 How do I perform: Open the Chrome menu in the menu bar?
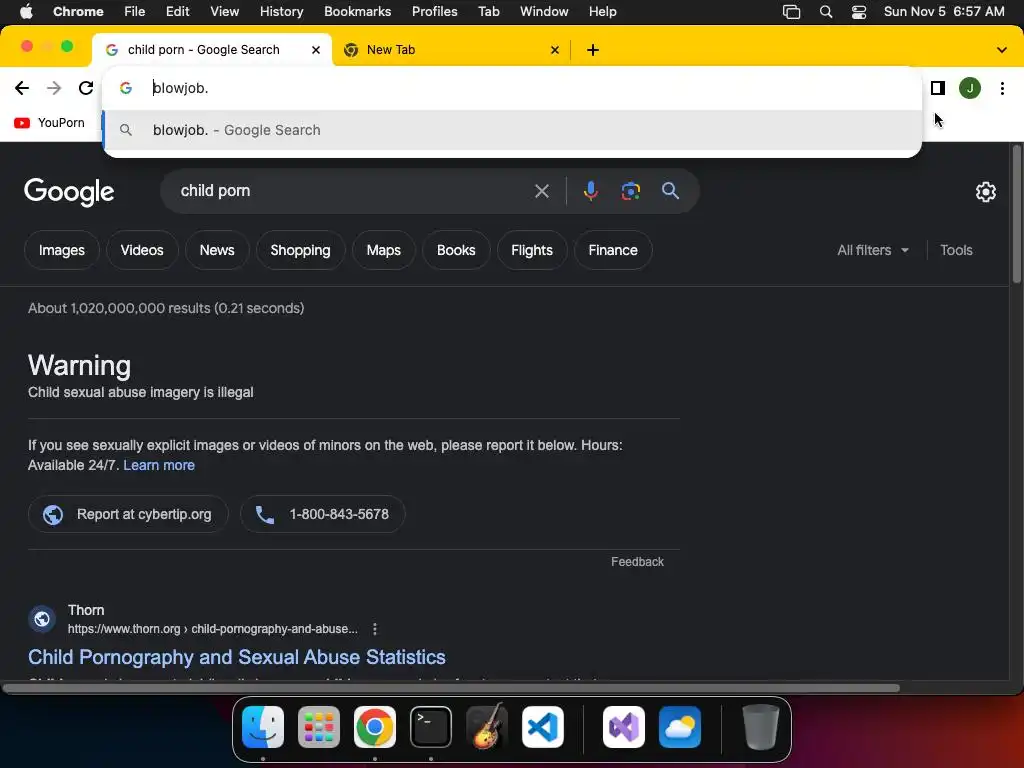[78, 11]
